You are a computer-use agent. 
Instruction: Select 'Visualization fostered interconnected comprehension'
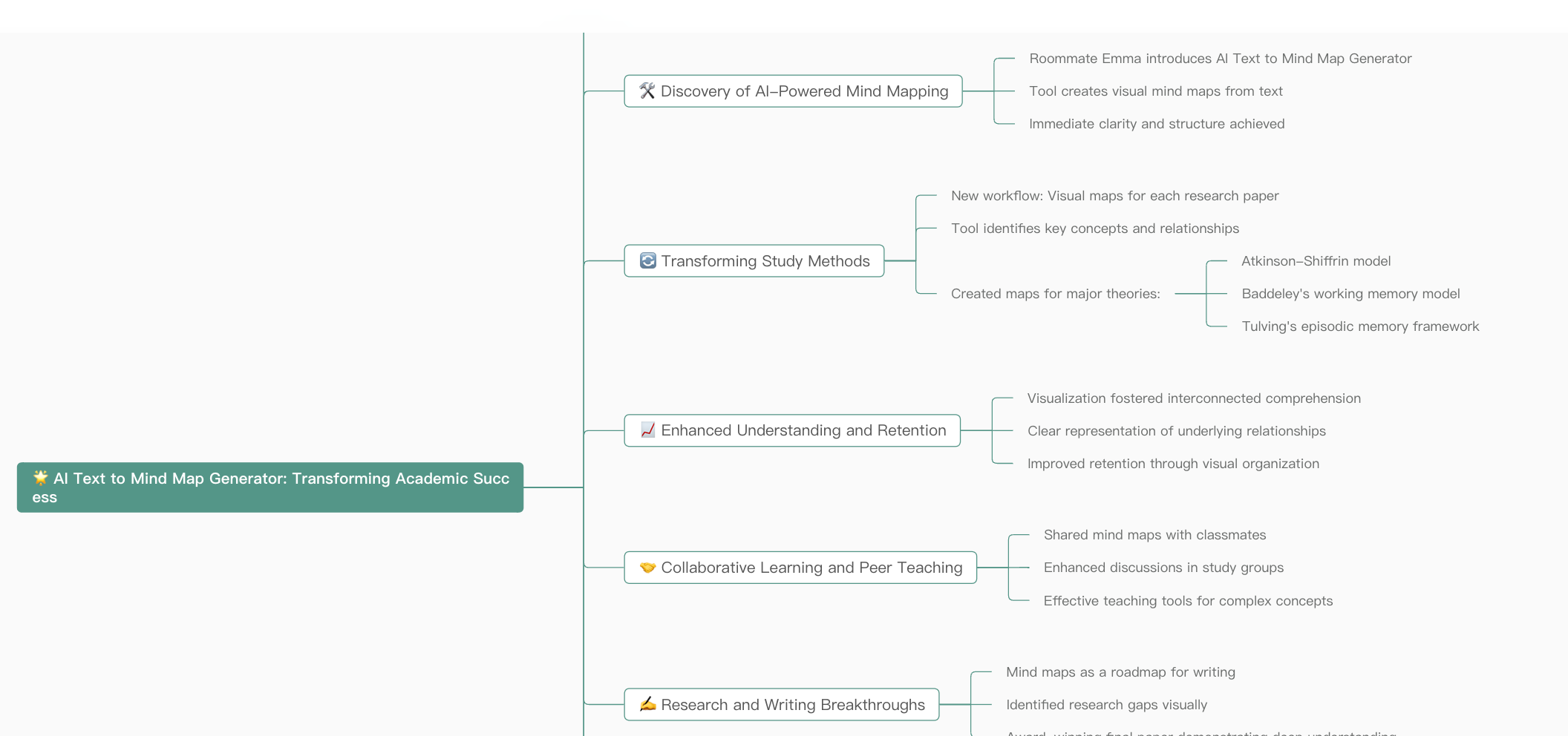click(x=1194, y=398)
